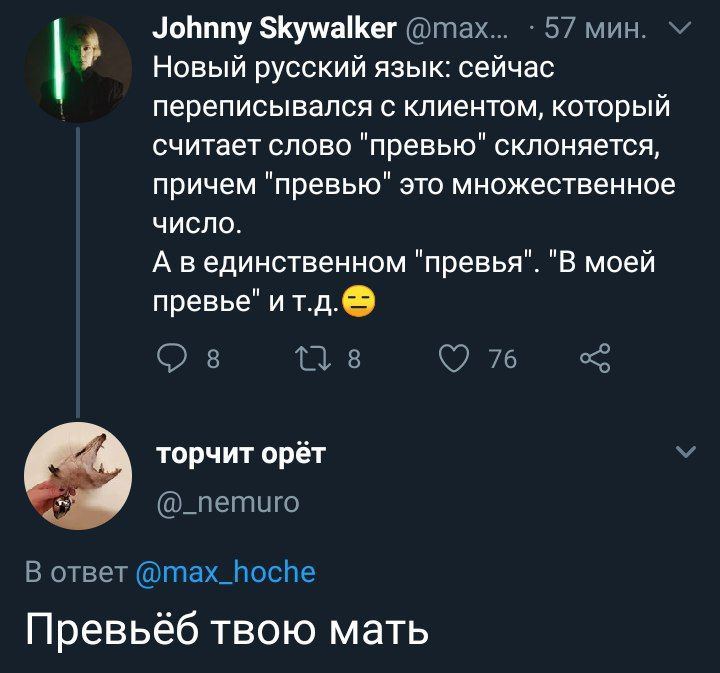Click the торчит орёт display name

(240, 455)
